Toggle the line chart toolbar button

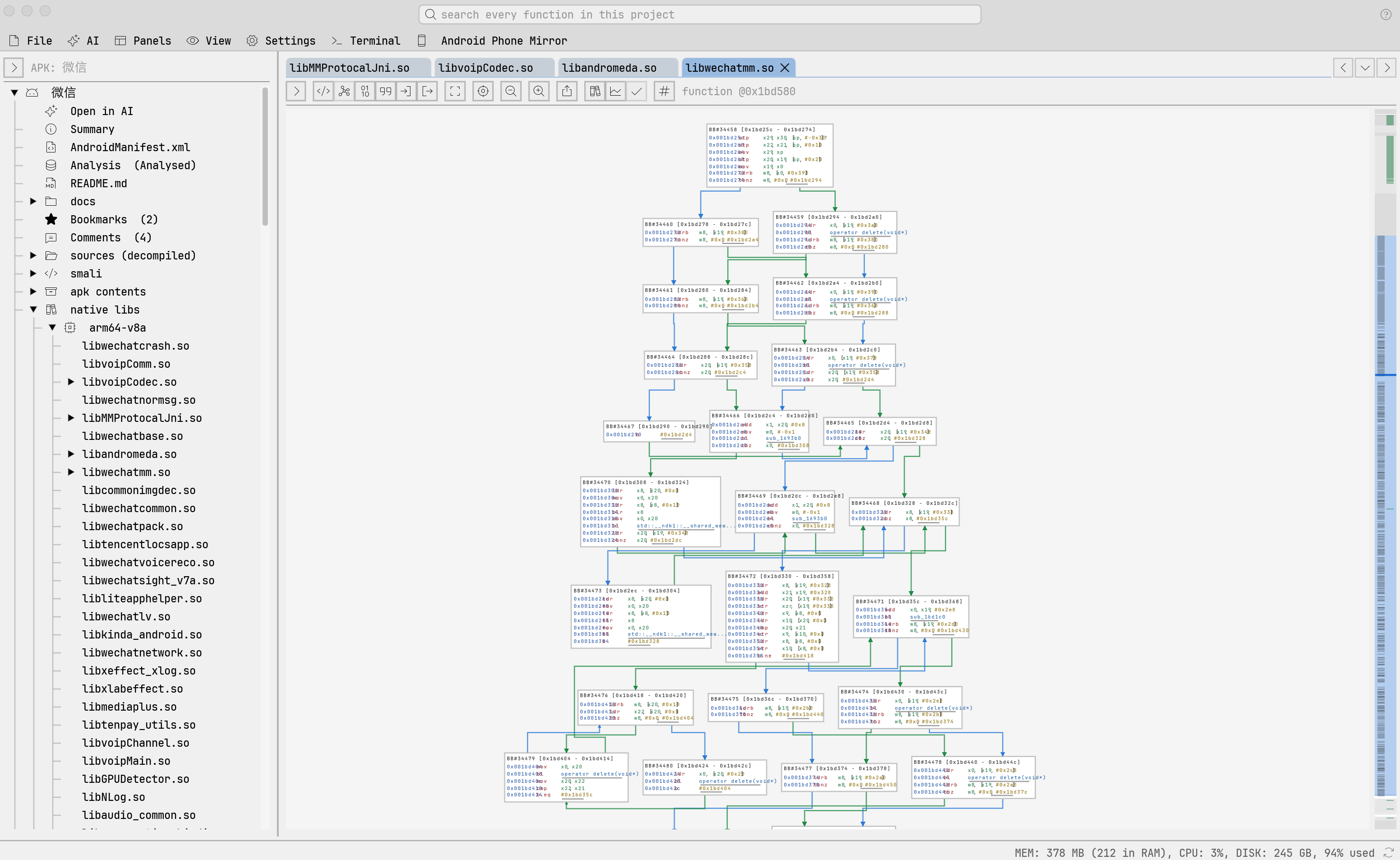point(616,92)
